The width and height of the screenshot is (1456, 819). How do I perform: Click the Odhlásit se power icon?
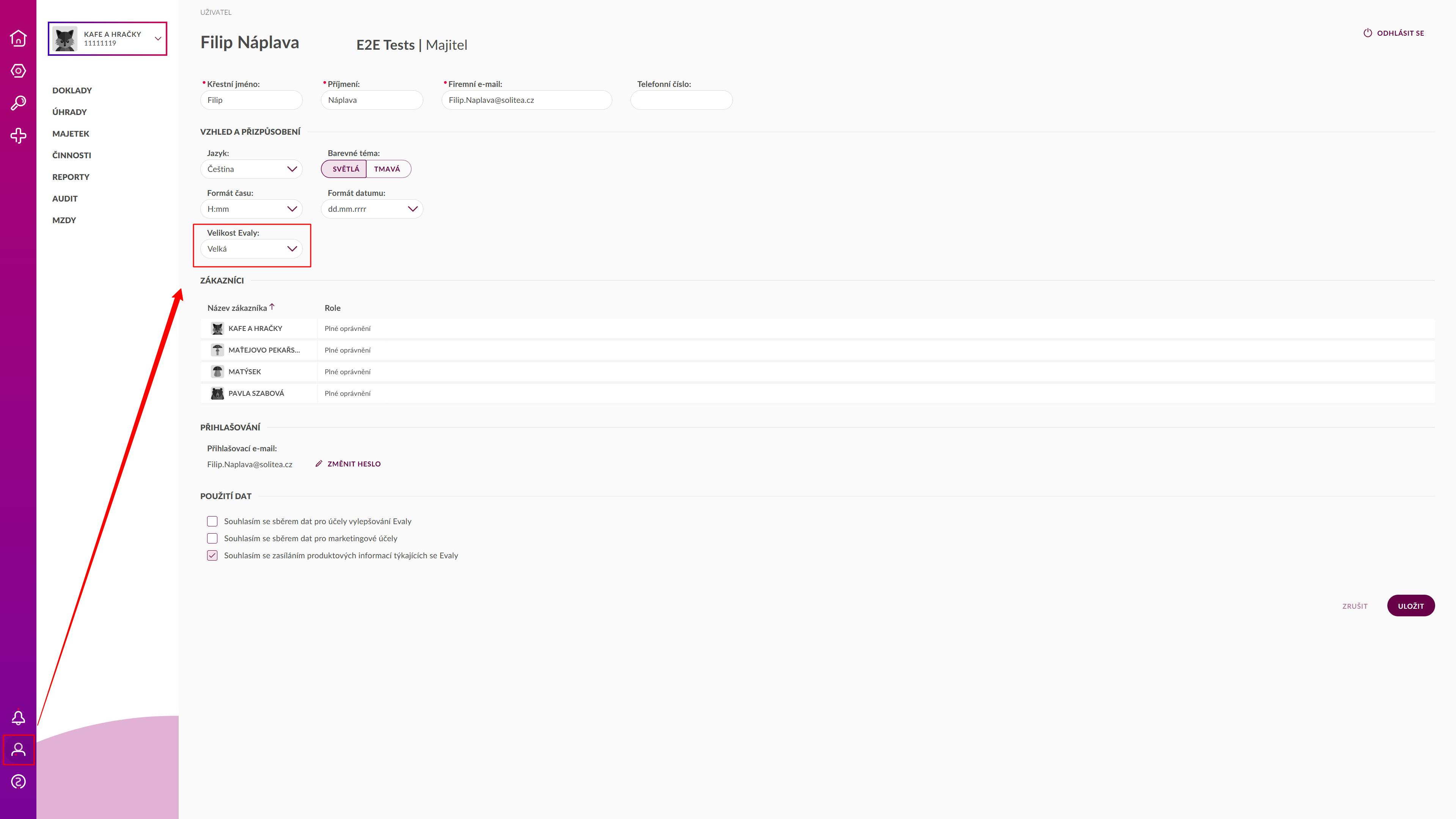tap(1367, 33)
